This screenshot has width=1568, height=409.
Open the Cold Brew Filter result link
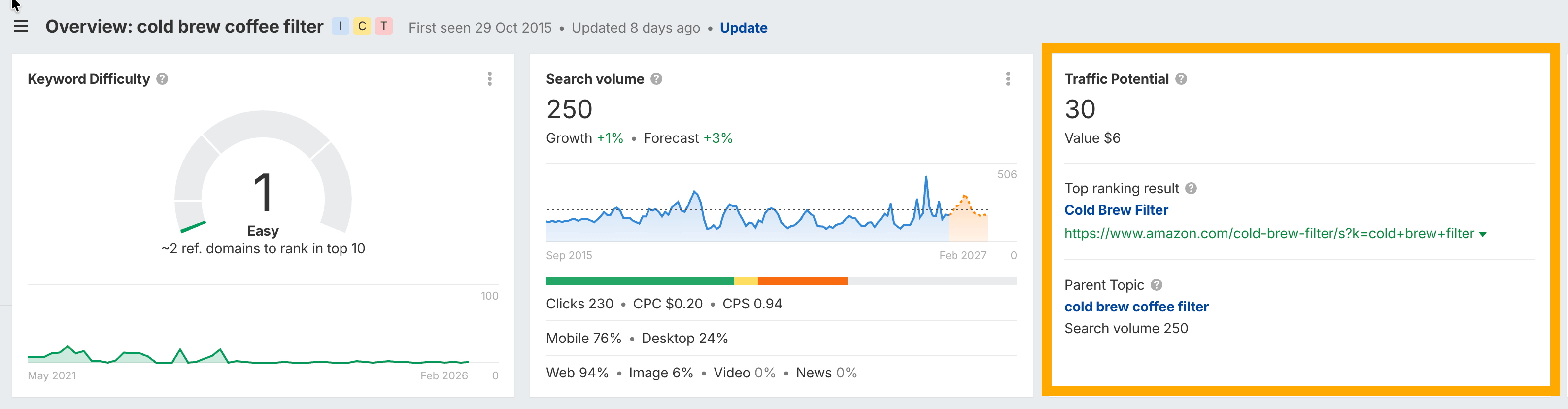click(1116, 210)
